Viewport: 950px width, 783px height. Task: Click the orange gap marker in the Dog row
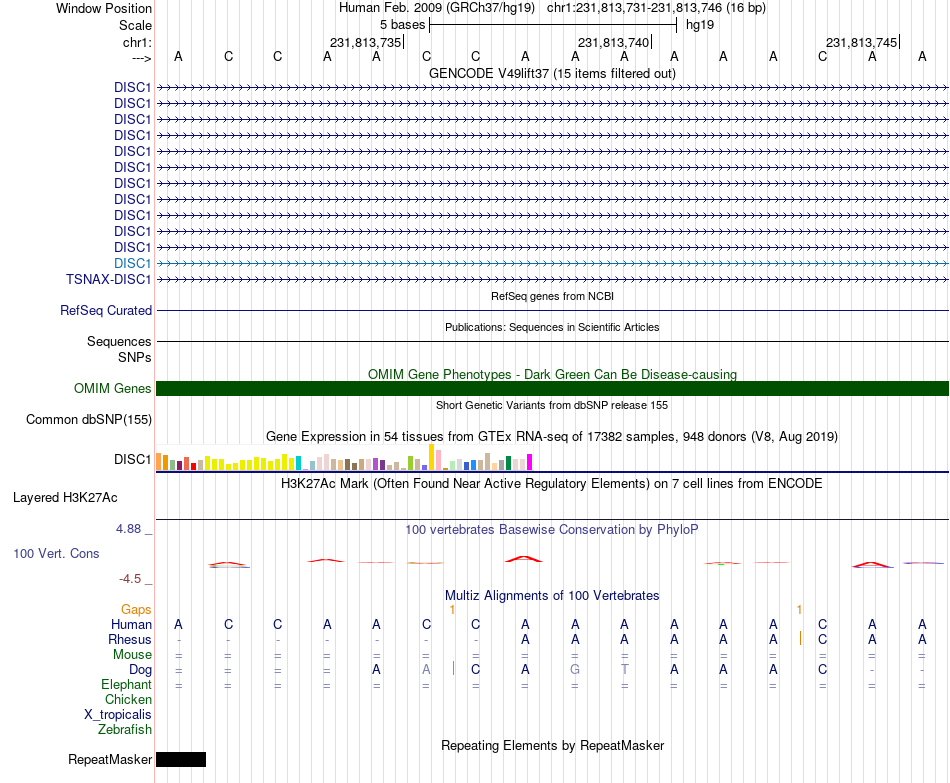click(453, 668)
